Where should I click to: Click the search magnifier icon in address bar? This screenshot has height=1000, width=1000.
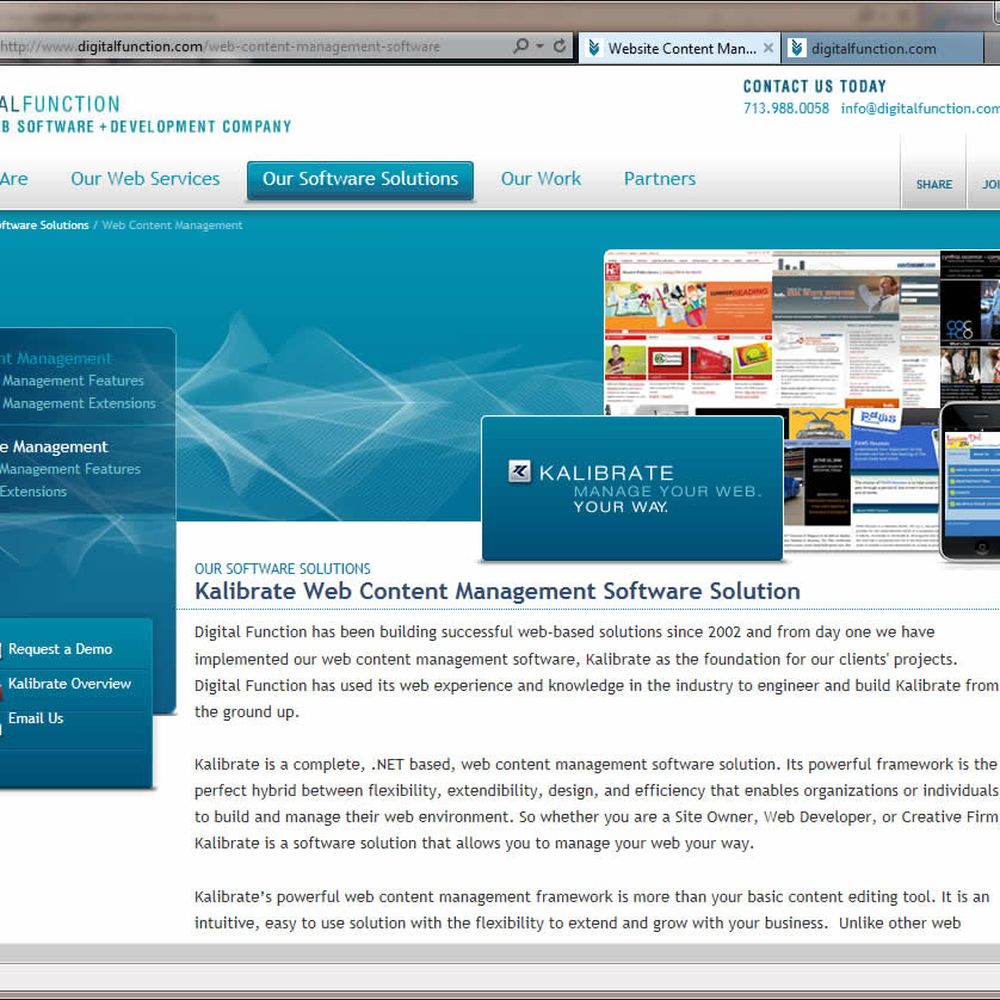pyautogui.click(x=520, y=47)
